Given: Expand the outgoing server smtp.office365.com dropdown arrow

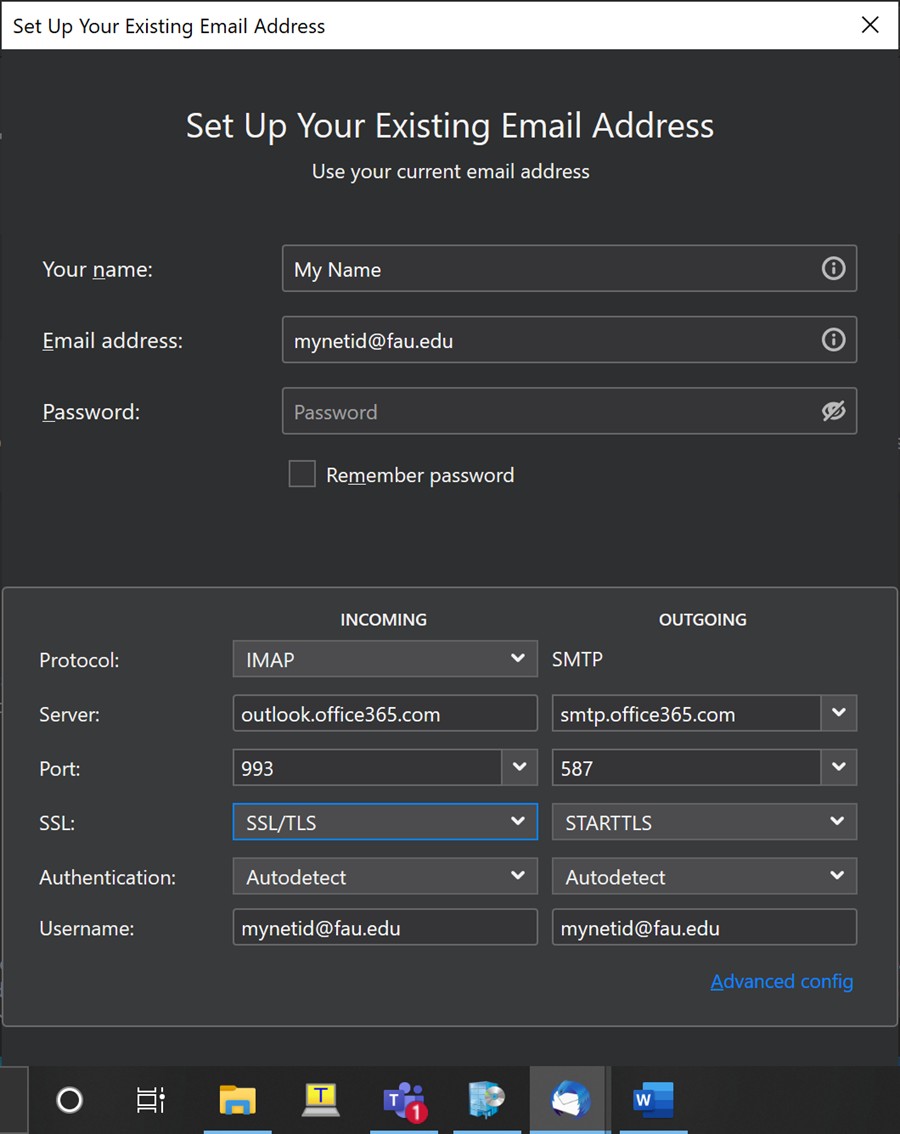Looking at the screenshot, I should (x=839, y=713).
